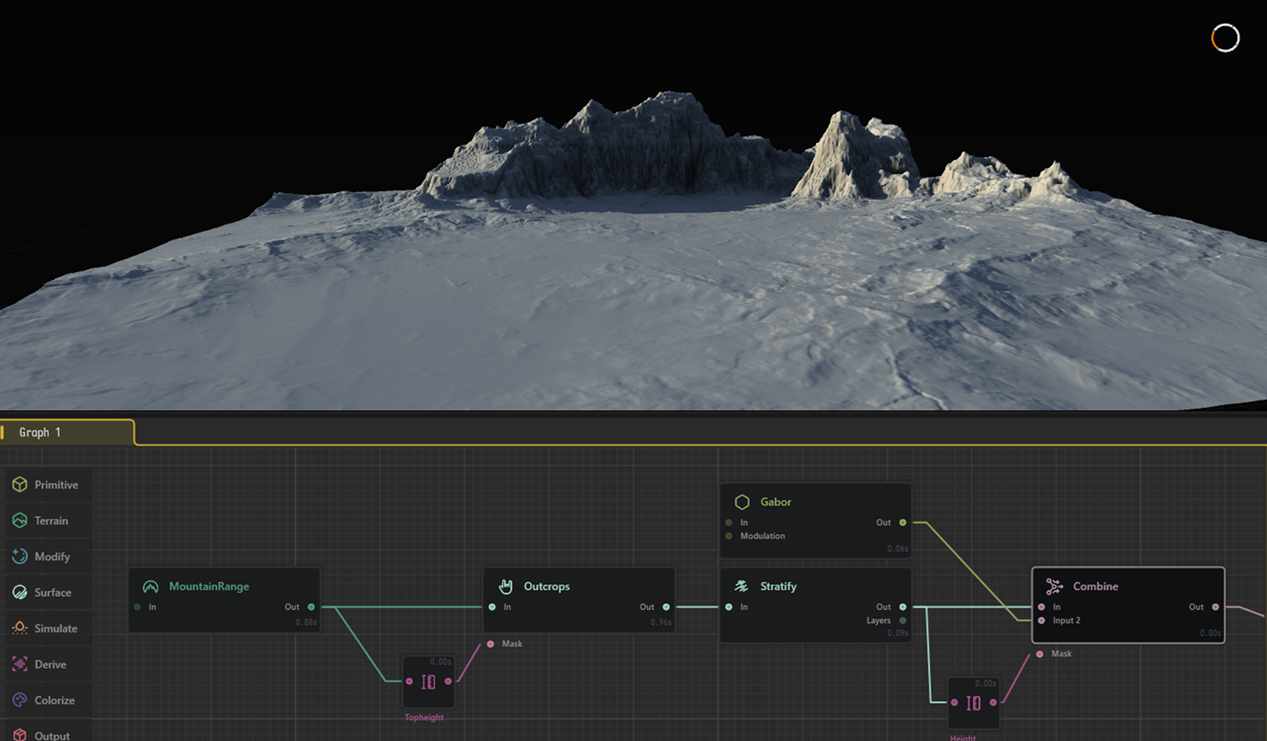Click the Out port of Stratify
This screenshot has height=741, width=1267.
point(903,607)
